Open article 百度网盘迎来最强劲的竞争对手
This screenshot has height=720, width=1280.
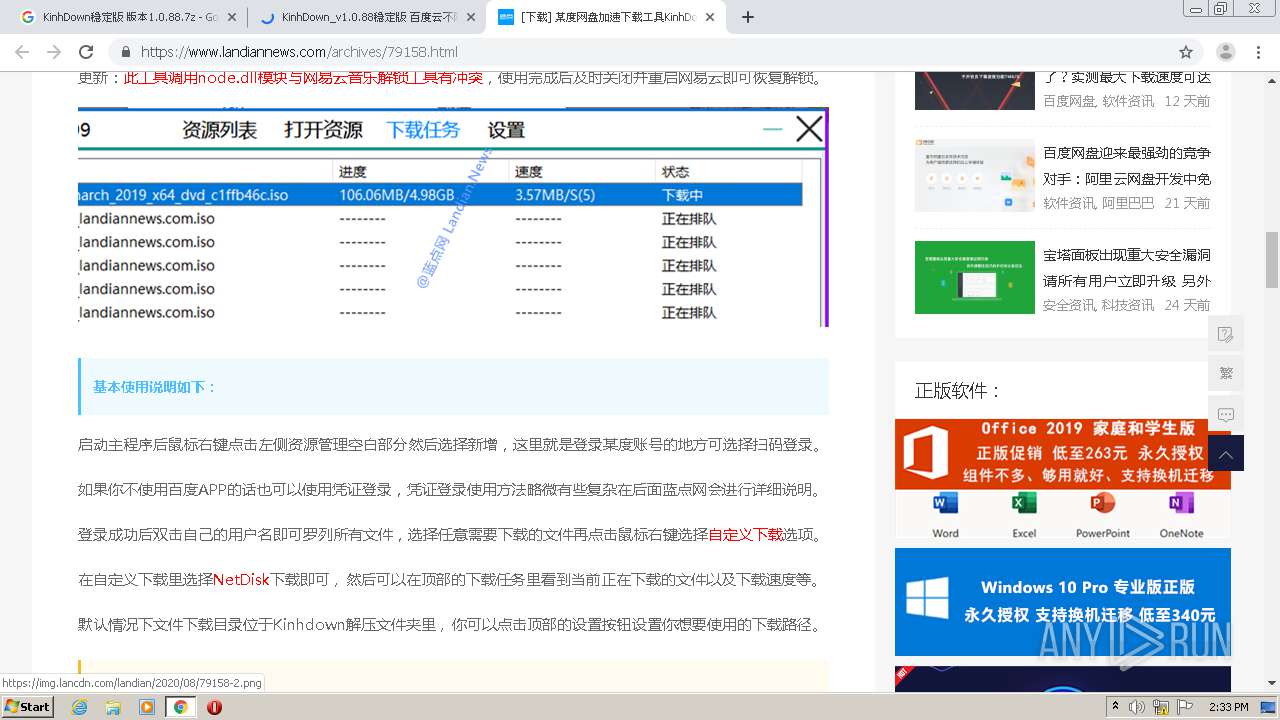click(x=1127, y=166)
